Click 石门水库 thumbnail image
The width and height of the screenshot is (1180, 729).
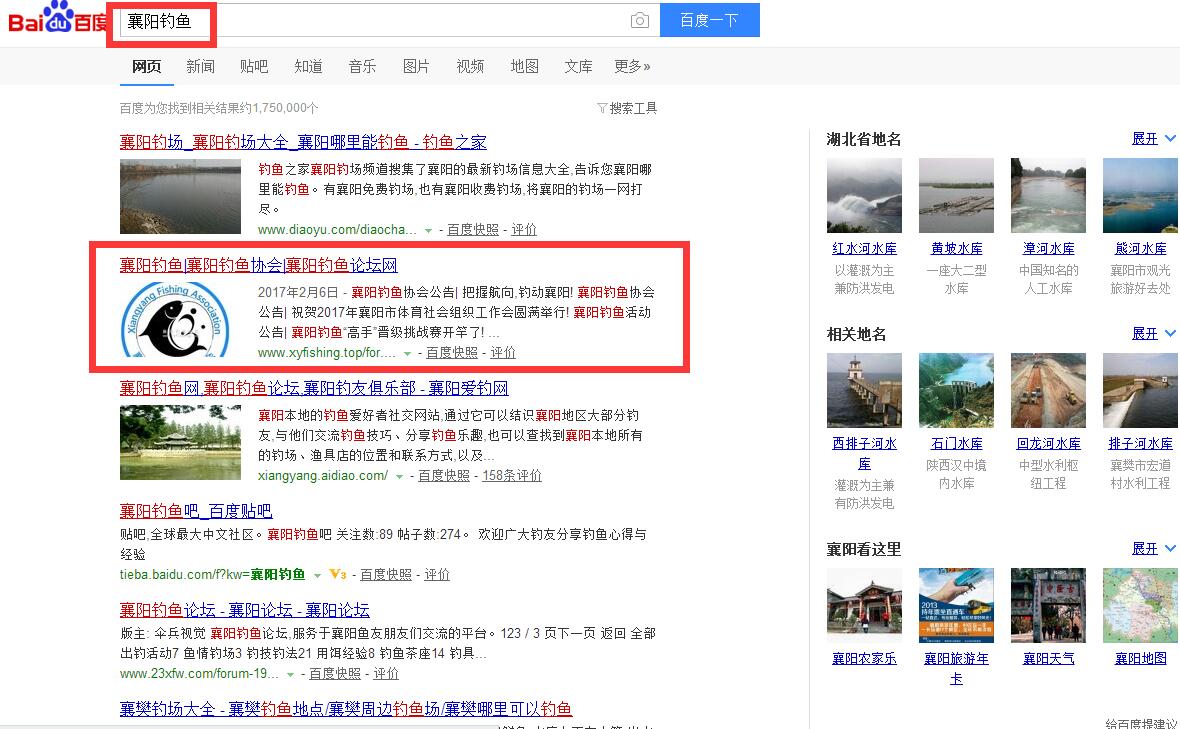956,390
